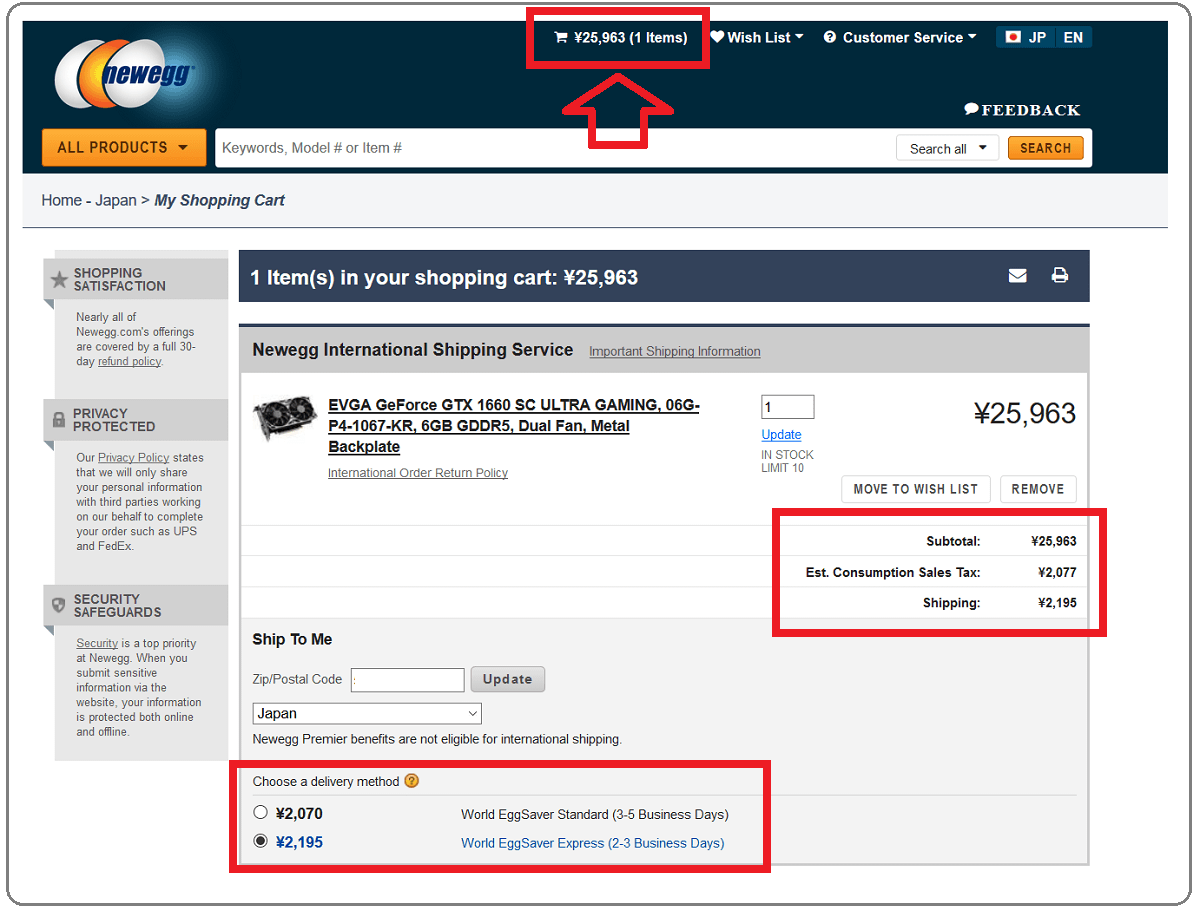The height and width of the screenshot is (912, 1200).
Task: Click the orange Search button
Action: tap(1045, 148)
